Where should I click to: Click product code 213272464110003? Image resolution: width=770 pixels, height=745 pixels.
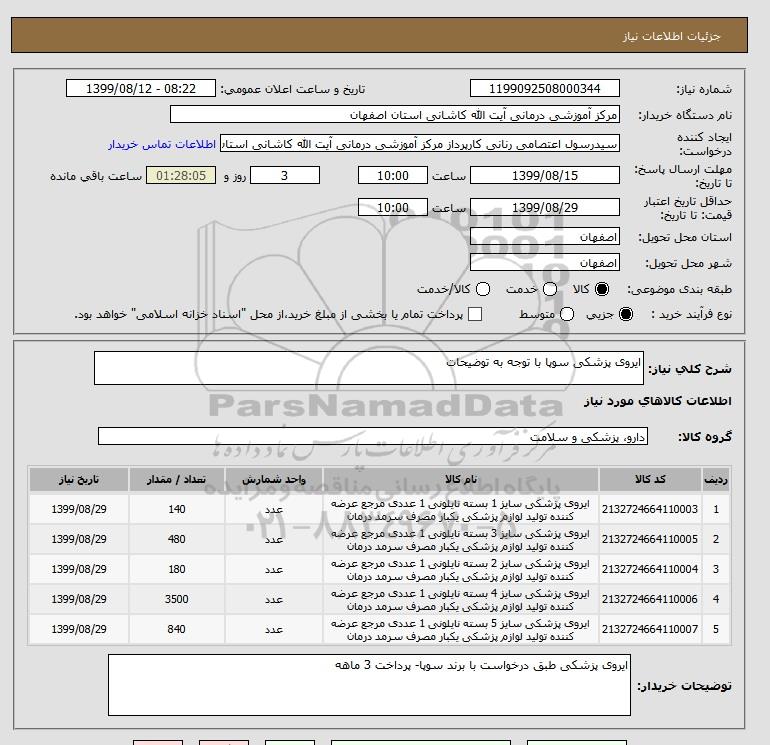[650, 509]
